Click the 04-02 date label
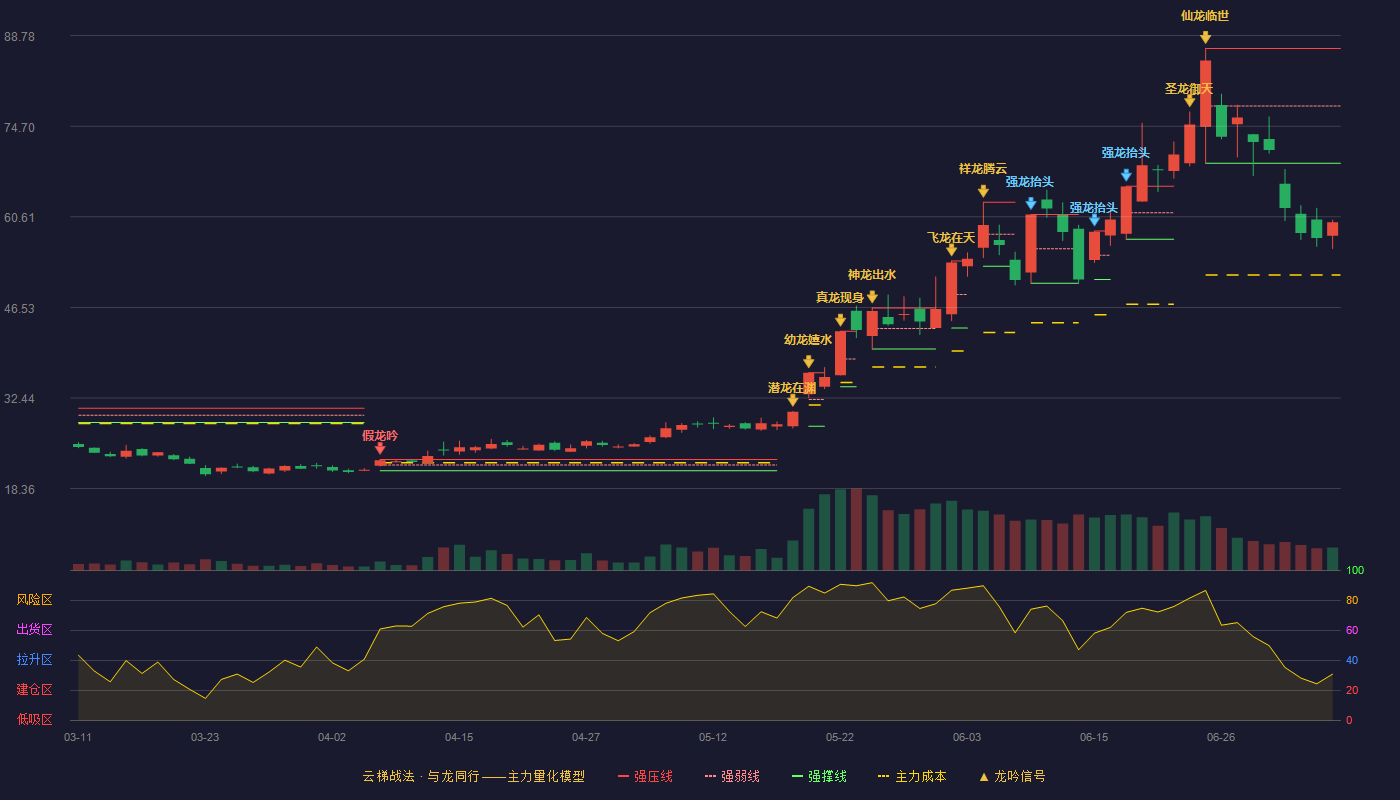 point(332,737)
